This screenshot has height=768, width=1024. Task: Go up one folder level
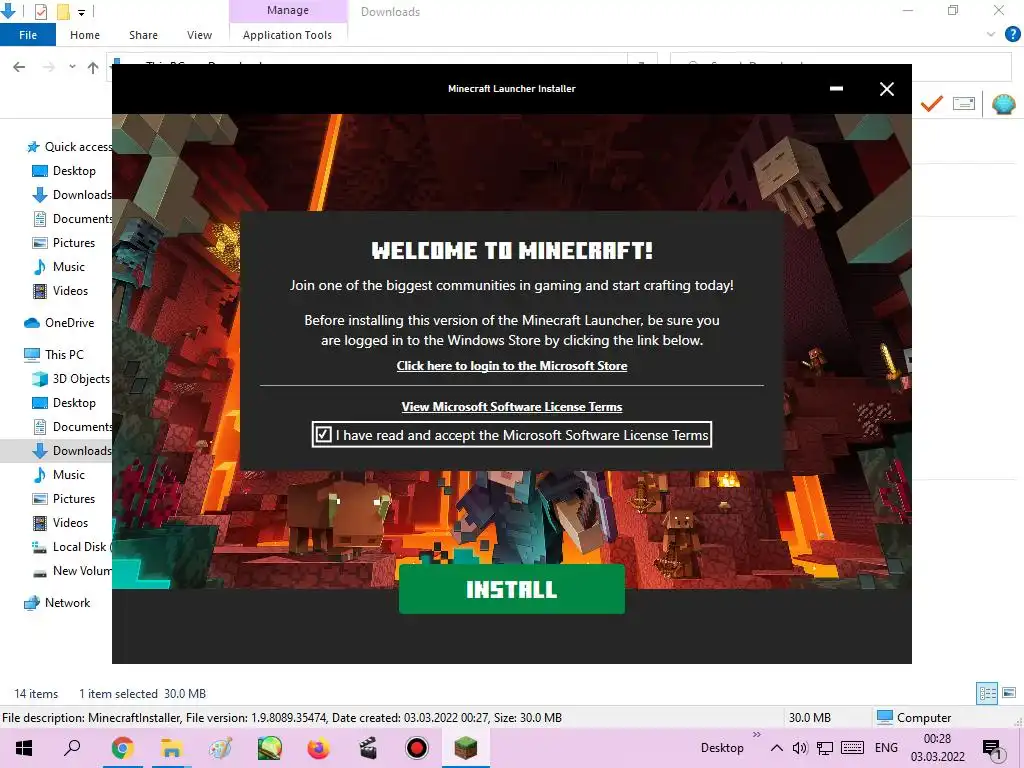[x=93, y=67]
